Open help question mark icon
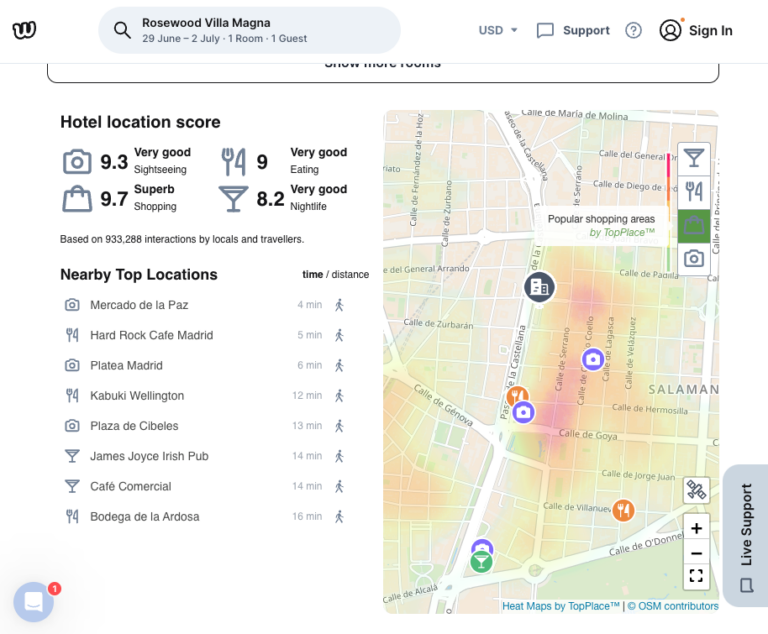 pyautogui.click(x=633, y=30)
